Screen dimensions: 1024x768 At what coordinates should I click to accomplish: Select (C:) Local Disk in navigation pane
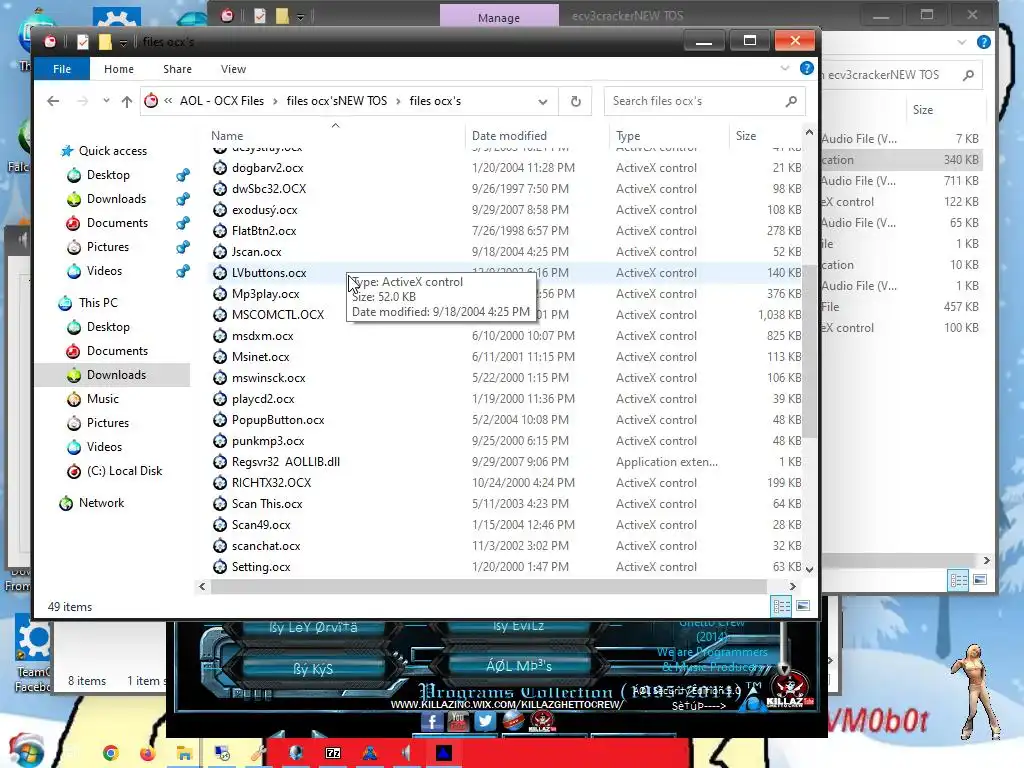[x=124, y=471]
